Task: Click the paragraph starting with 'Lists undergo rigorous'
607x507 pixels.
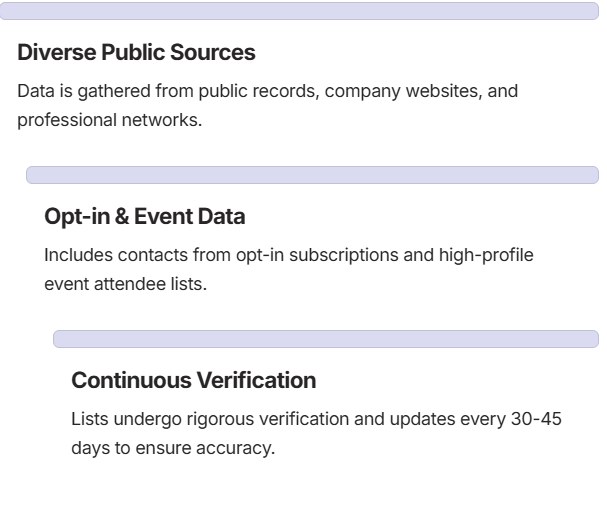Action: click(316, 433)
